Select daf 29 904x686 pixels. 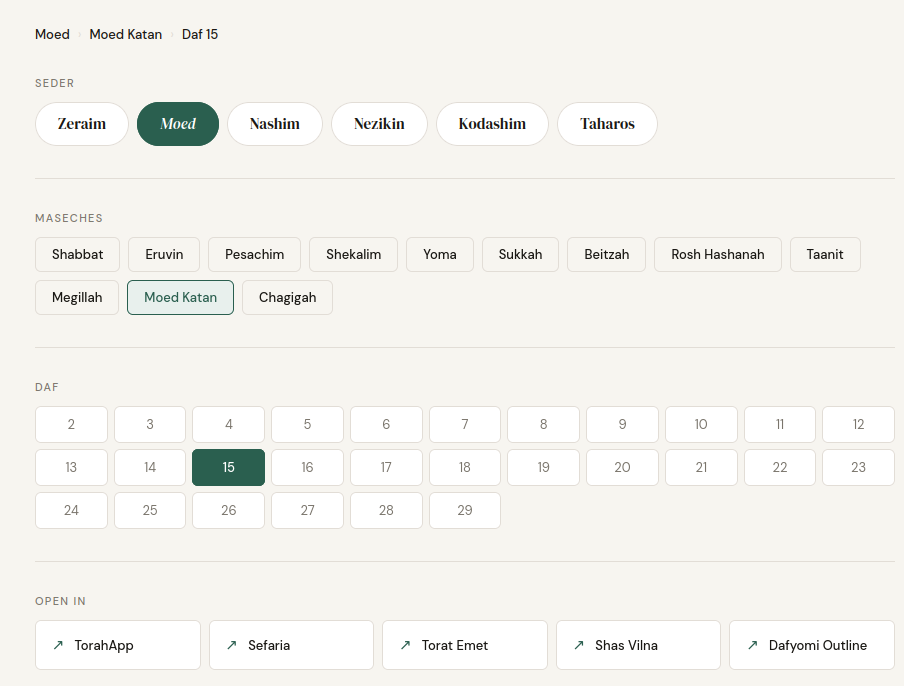coord(464,510)
